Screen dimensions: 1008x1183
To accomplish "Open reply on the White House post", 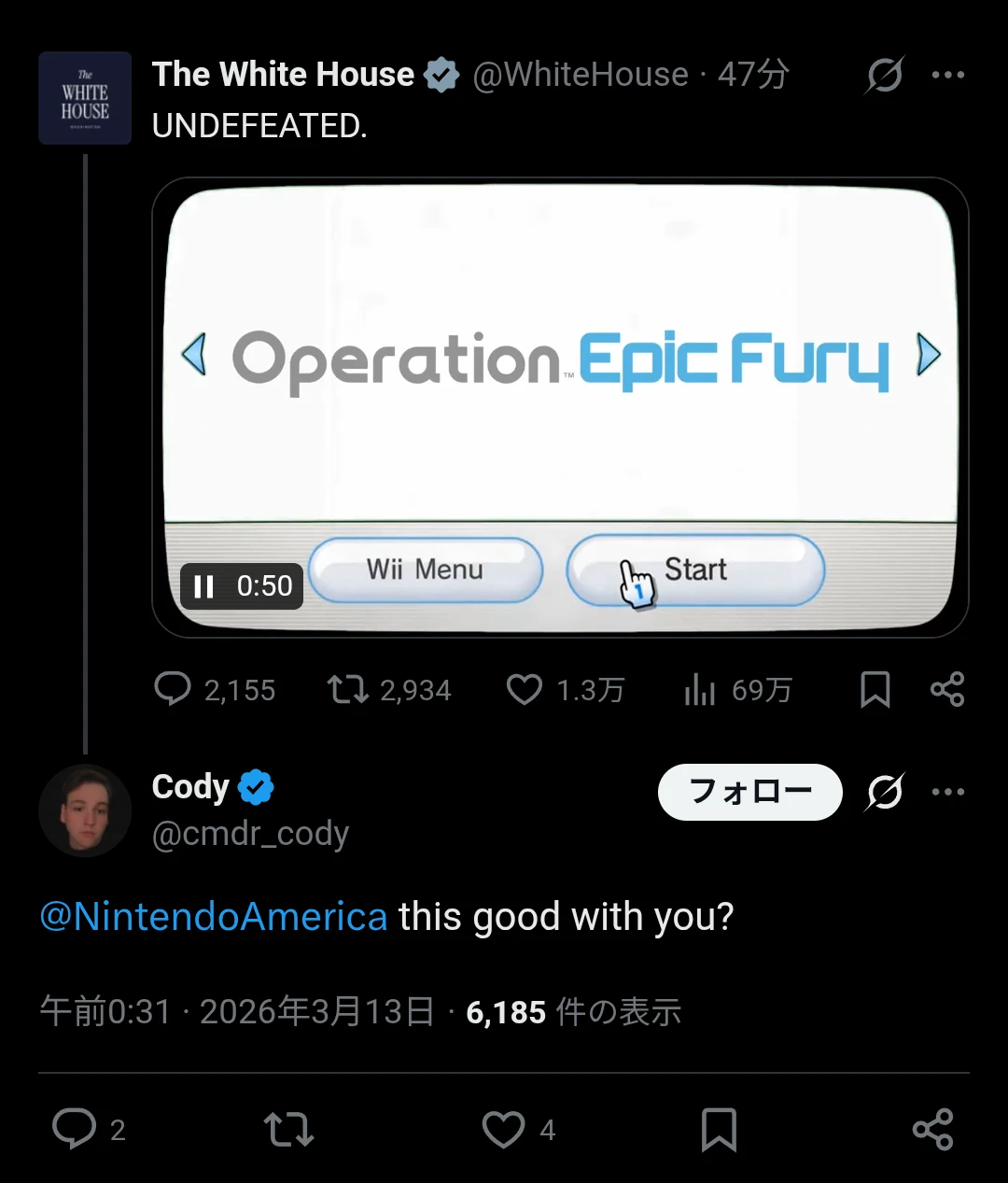I will click(173, 690).
